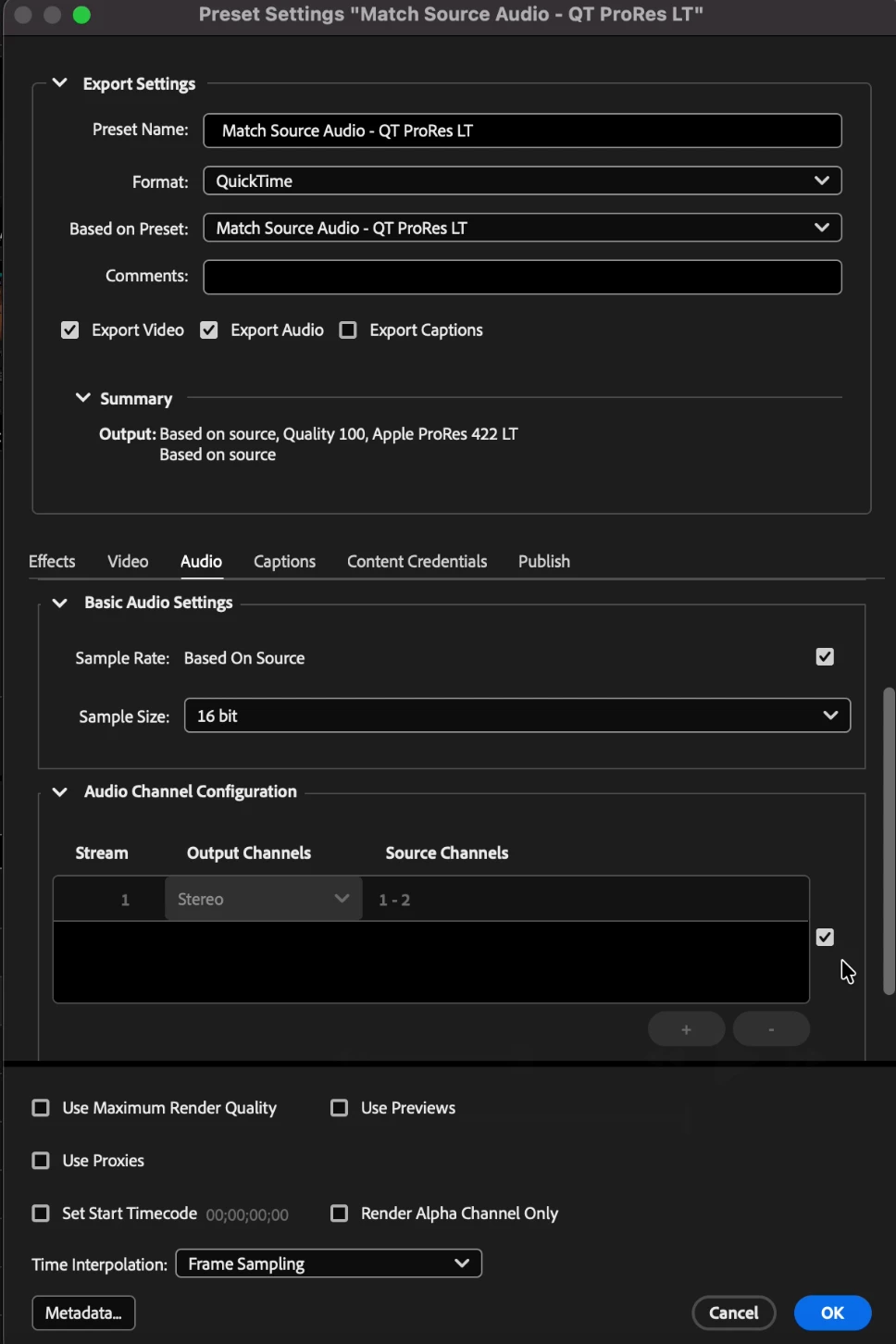Enable the Set Start Timecode checkbox
The image size is (896, 1344).
point(41,1213)
